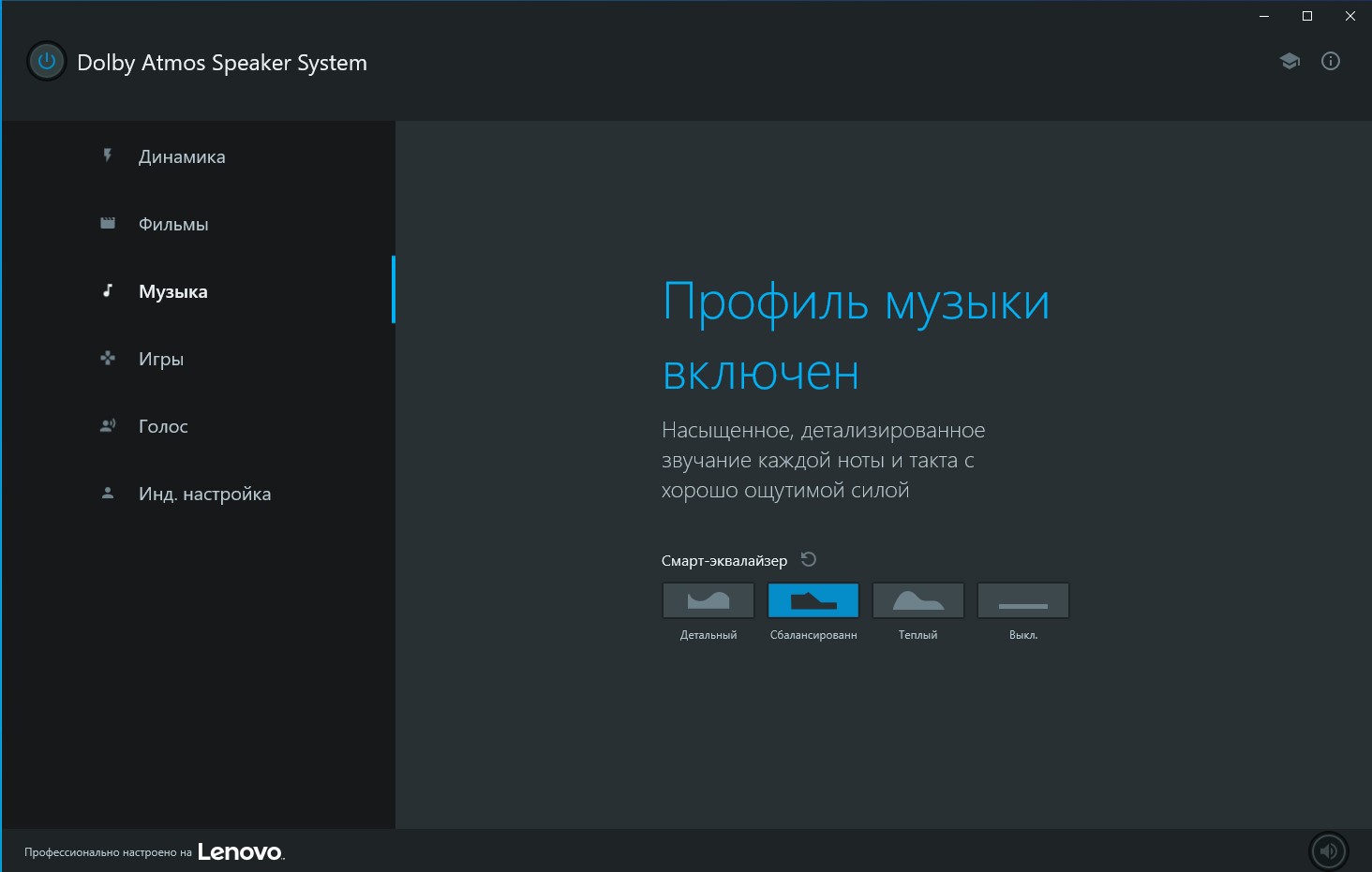Open the Игры profile
Image resolution: width=1372 pixels, height=872 pixels.
161,359
